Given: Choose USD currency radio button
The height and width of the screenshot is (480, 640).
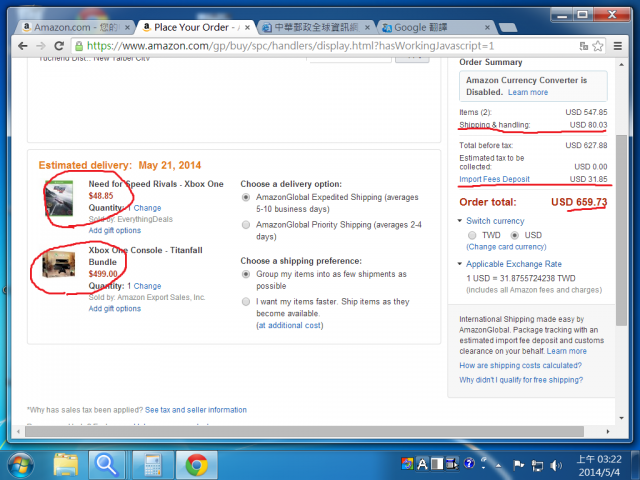Looking at the screenshot, I should click(515, 236).
